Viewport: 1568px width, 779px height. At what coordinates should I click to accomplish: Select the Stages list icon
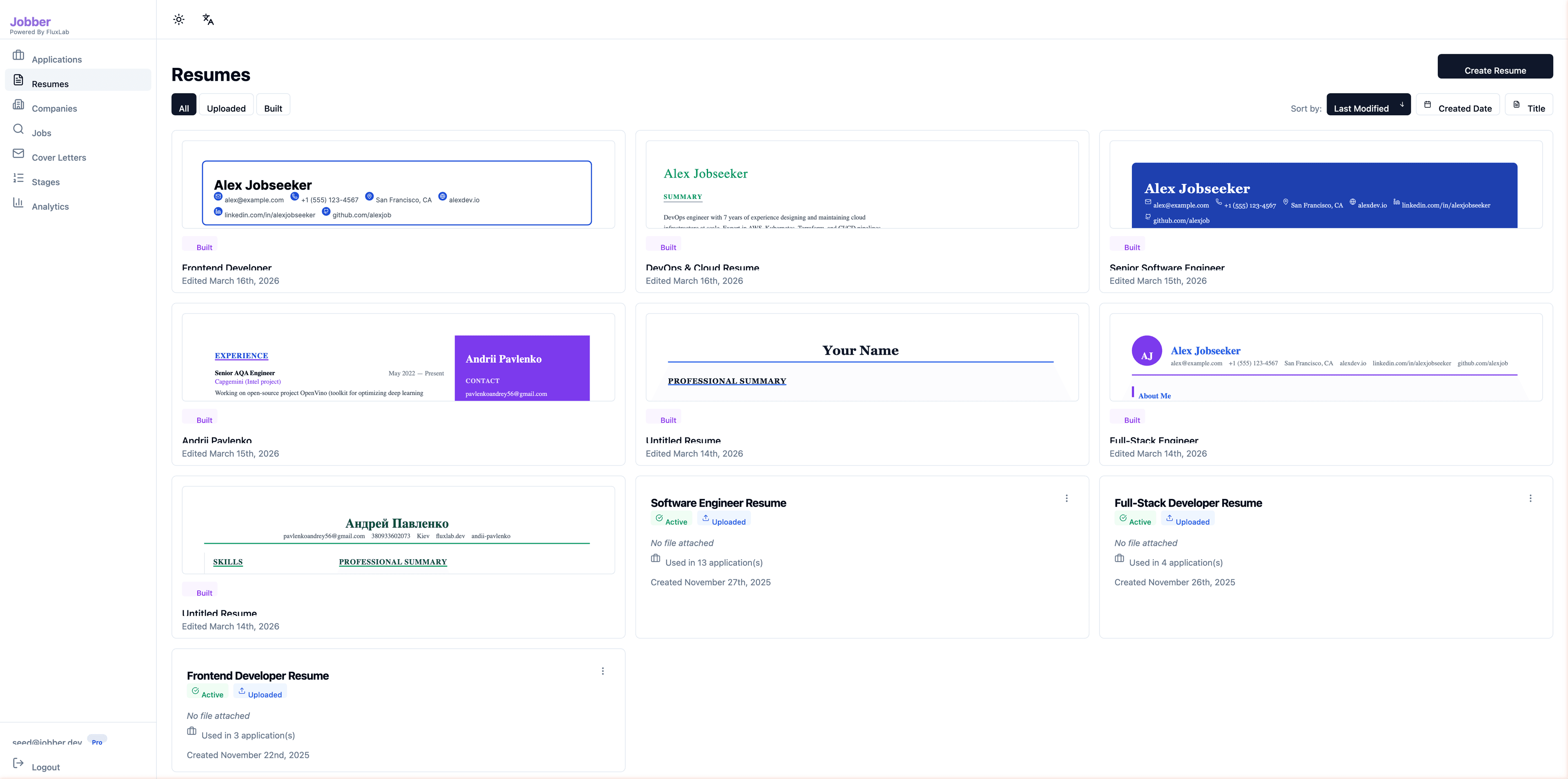point(18,178)
